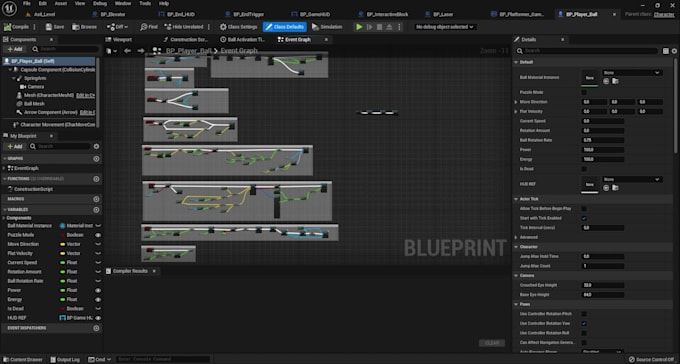Toggle Start with Tick Enabled checkbox

584,218
